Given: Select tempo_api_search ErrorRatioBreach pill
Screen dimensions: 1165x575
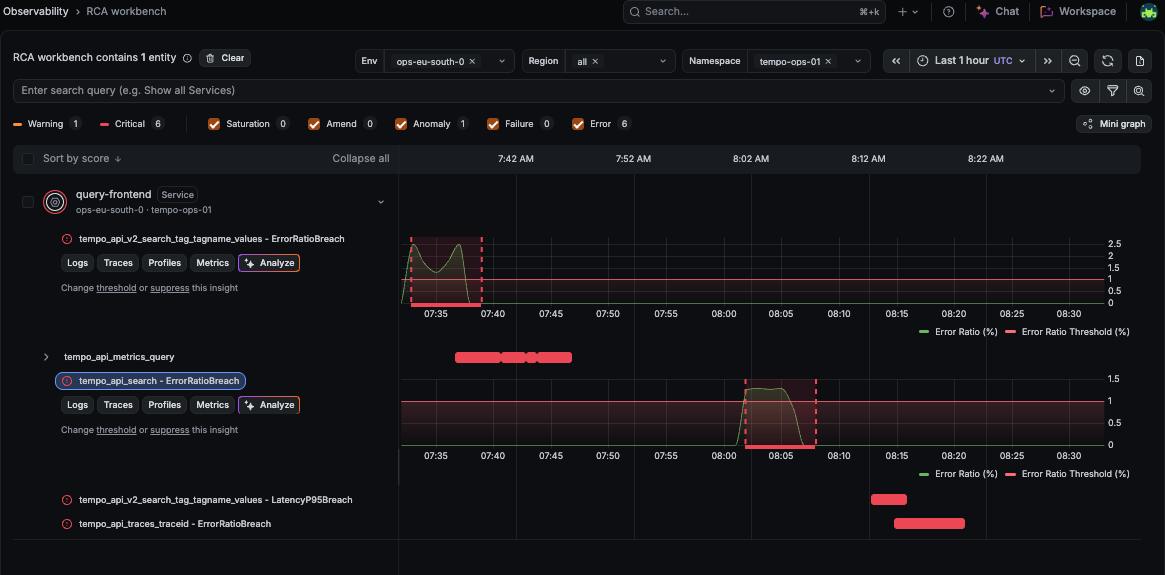Looking at the screenshot, I should point(151,381).
